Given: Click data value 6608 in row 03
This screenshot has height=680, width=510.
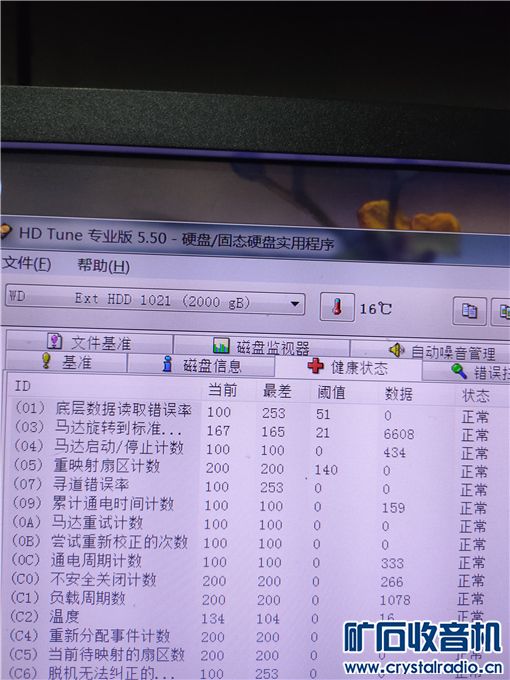Looking at the screenshot, I should click(399, 434).
